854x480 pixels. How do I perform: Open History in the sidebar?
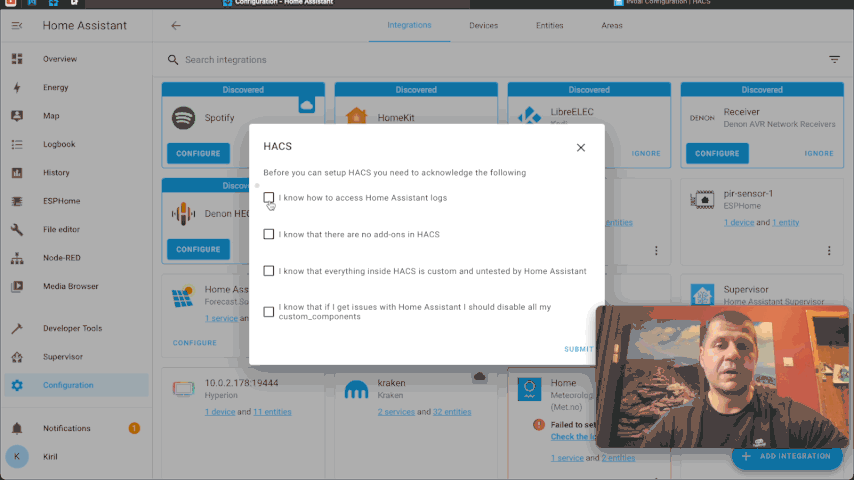click(x=76, y=172)
